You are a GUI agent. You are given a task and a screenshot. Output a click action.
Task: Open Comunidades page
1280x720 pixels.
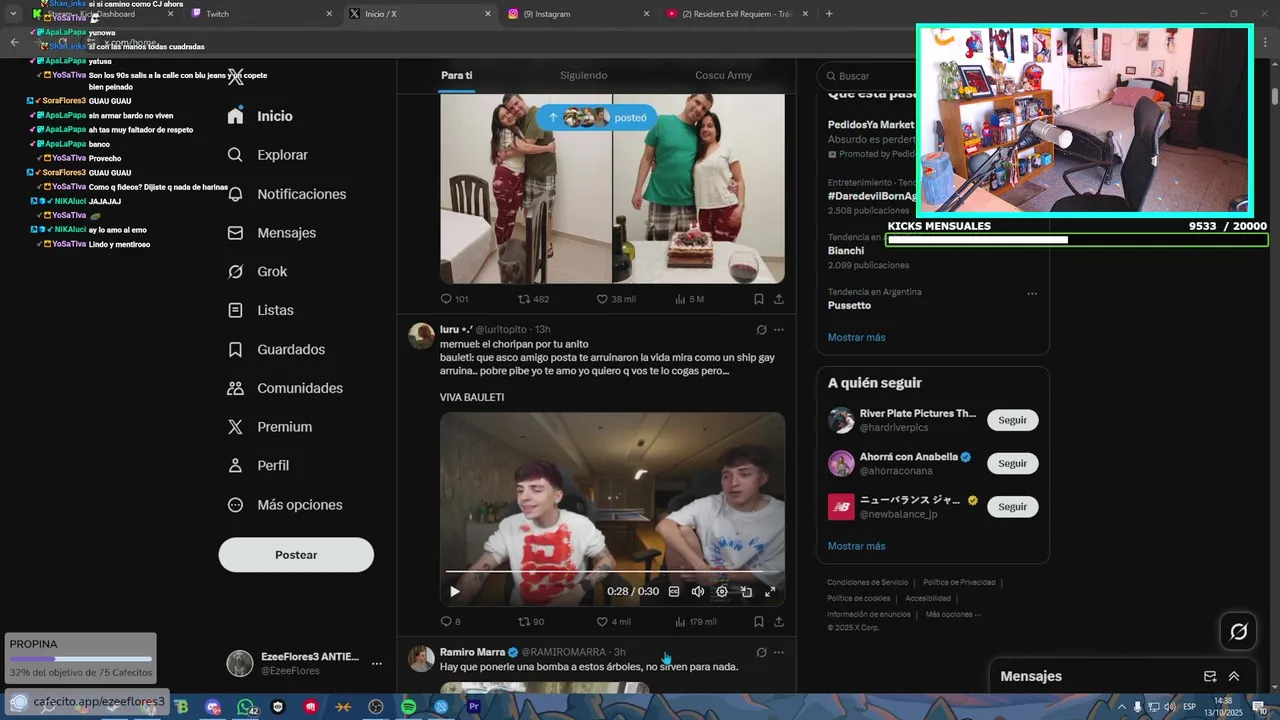pos(285,388)
